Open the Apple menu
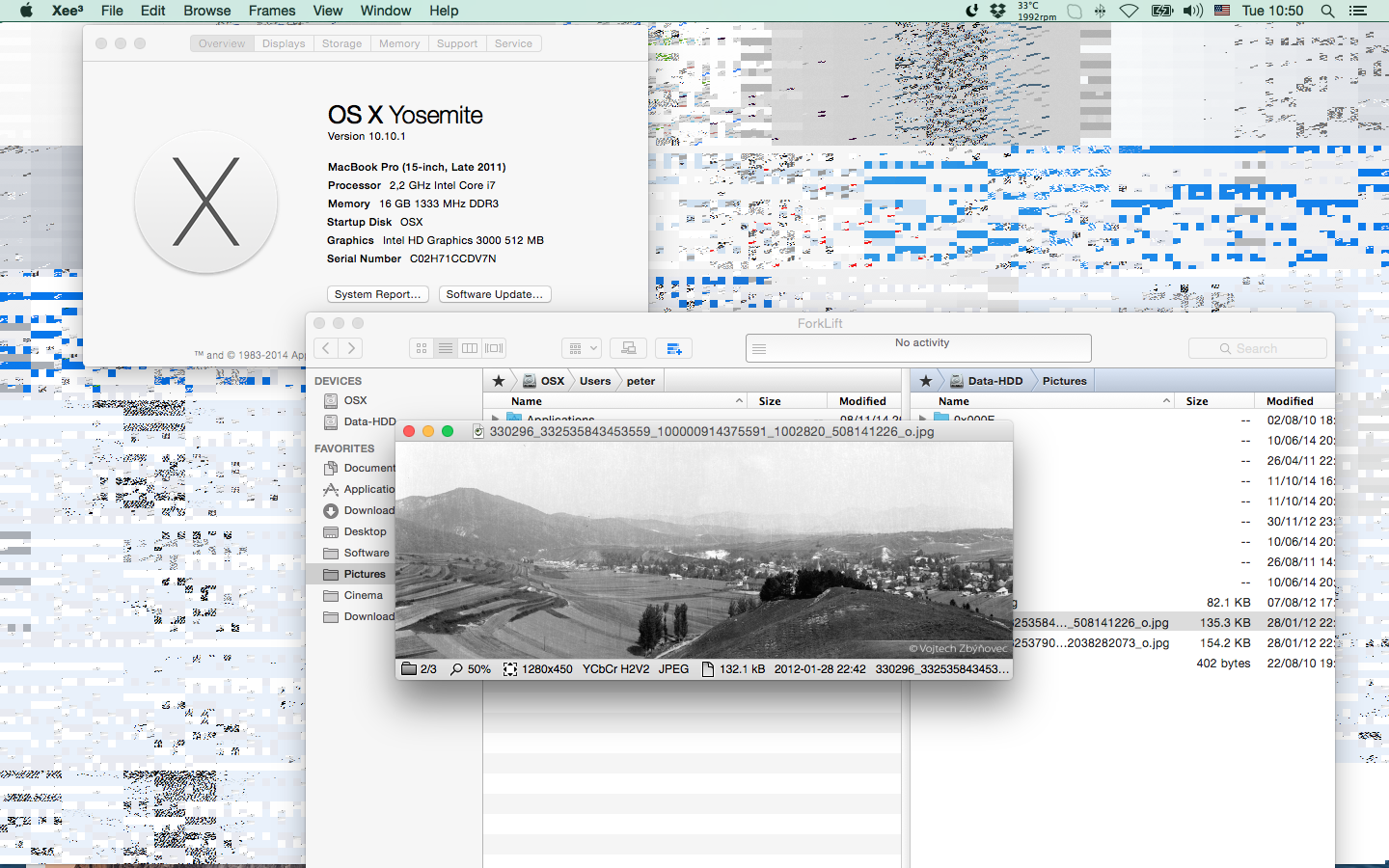The width and height of the screenshot is (1389, 868). point(26,11)
